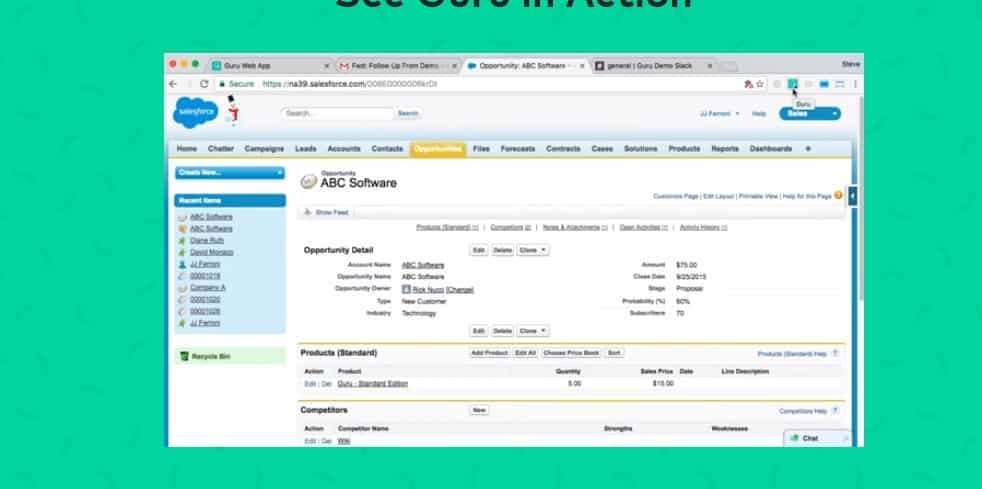This screenshot has height=489, width=982.
Task: Switch to the Accounts tab
Action: 343,149
